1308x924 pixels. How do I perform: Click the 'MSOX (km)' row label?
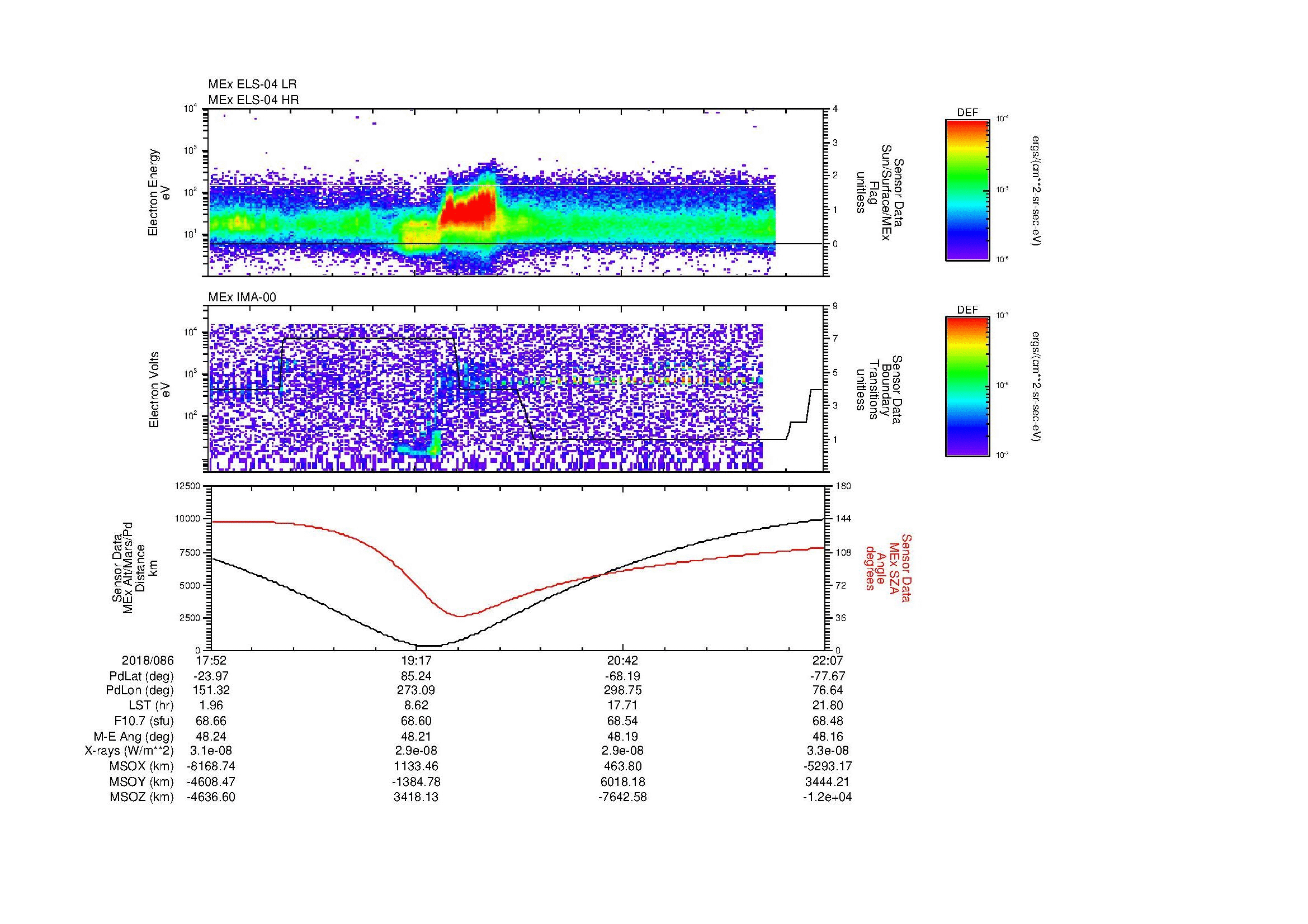pyautogui.click(x=142, y=766)
